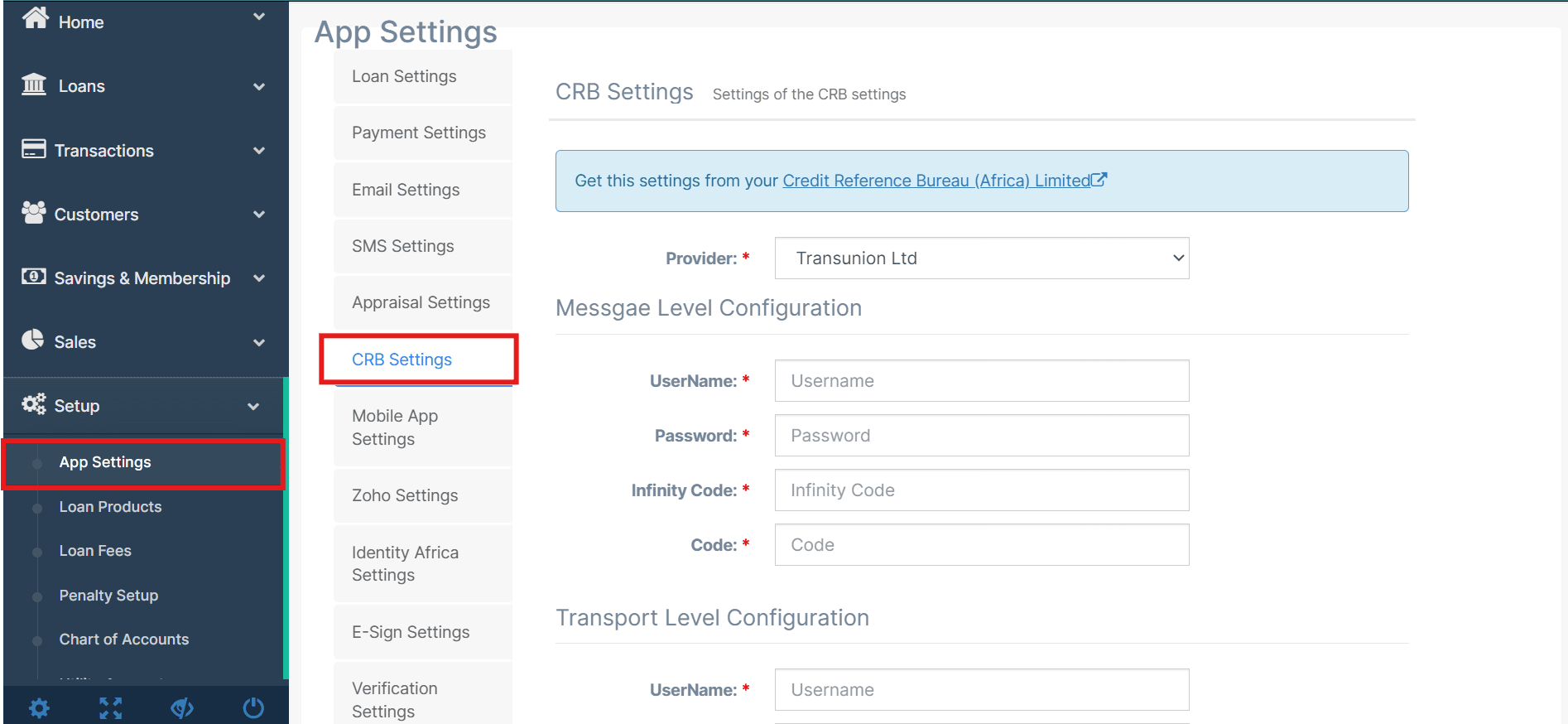Open the Identity Africa Settings tab
Viewport: 1568px width, 724px height.
coord(423,563)
